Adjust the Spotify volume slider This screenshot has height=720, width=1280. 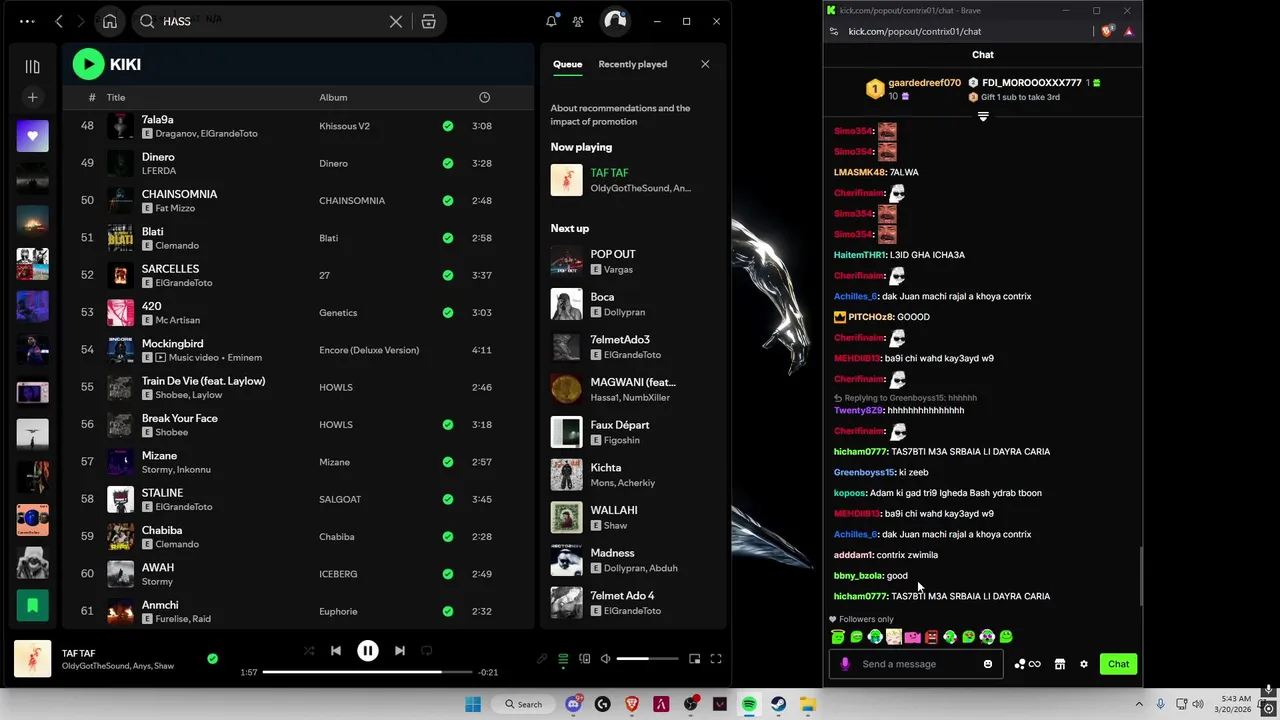click(647, 659)
